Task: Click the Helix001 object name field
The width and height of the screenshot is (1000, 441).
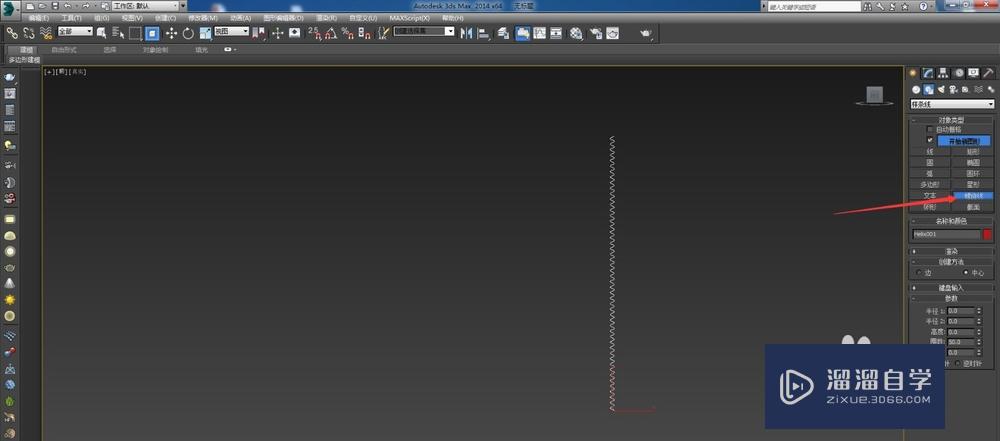Action: click(946, 234)
